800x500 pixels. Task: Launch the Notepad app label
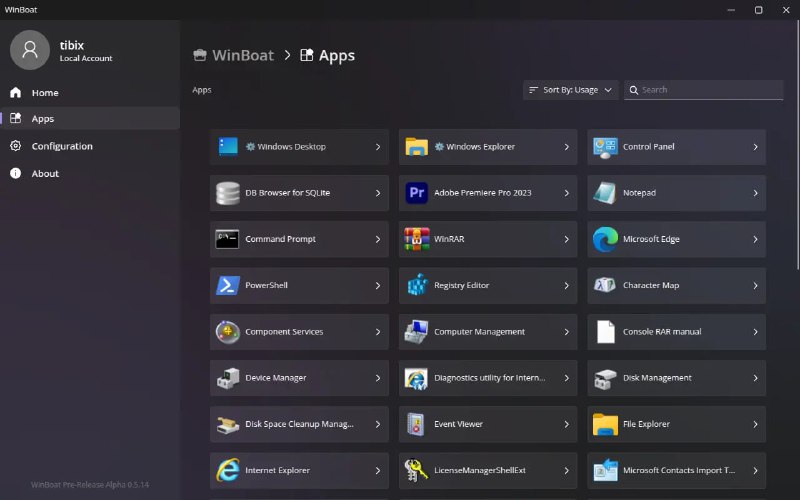639,193
